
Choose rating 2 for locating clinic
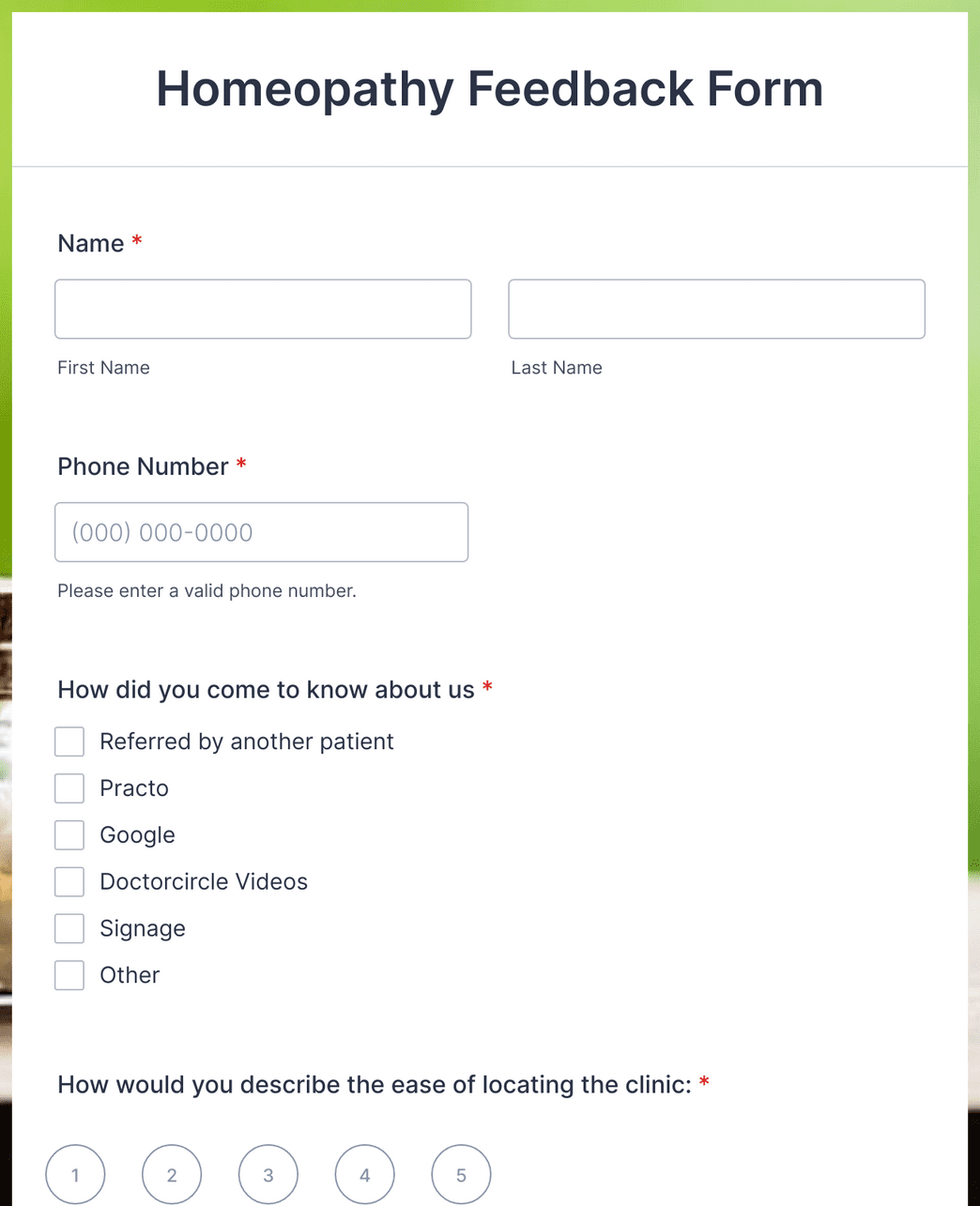pyautogui.click(x=172, y=1174)
